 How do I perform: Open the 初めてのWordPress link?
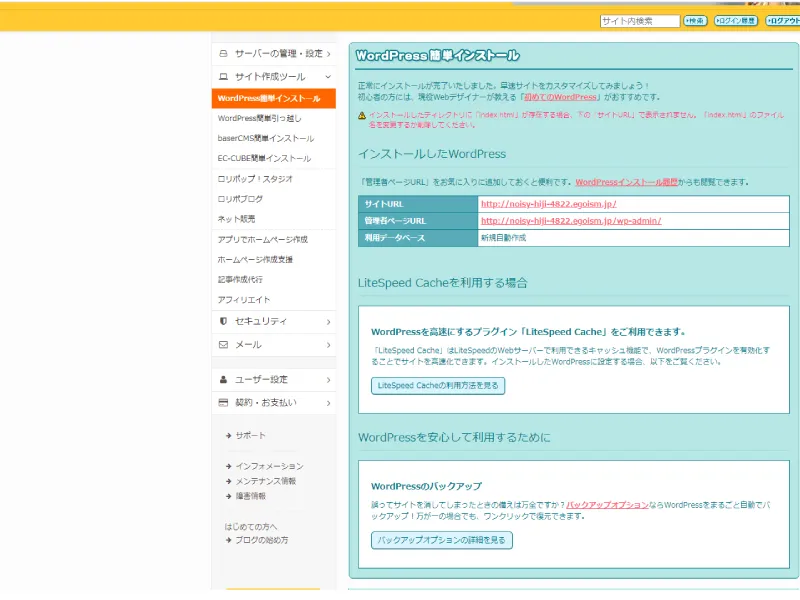coord(560,97)
